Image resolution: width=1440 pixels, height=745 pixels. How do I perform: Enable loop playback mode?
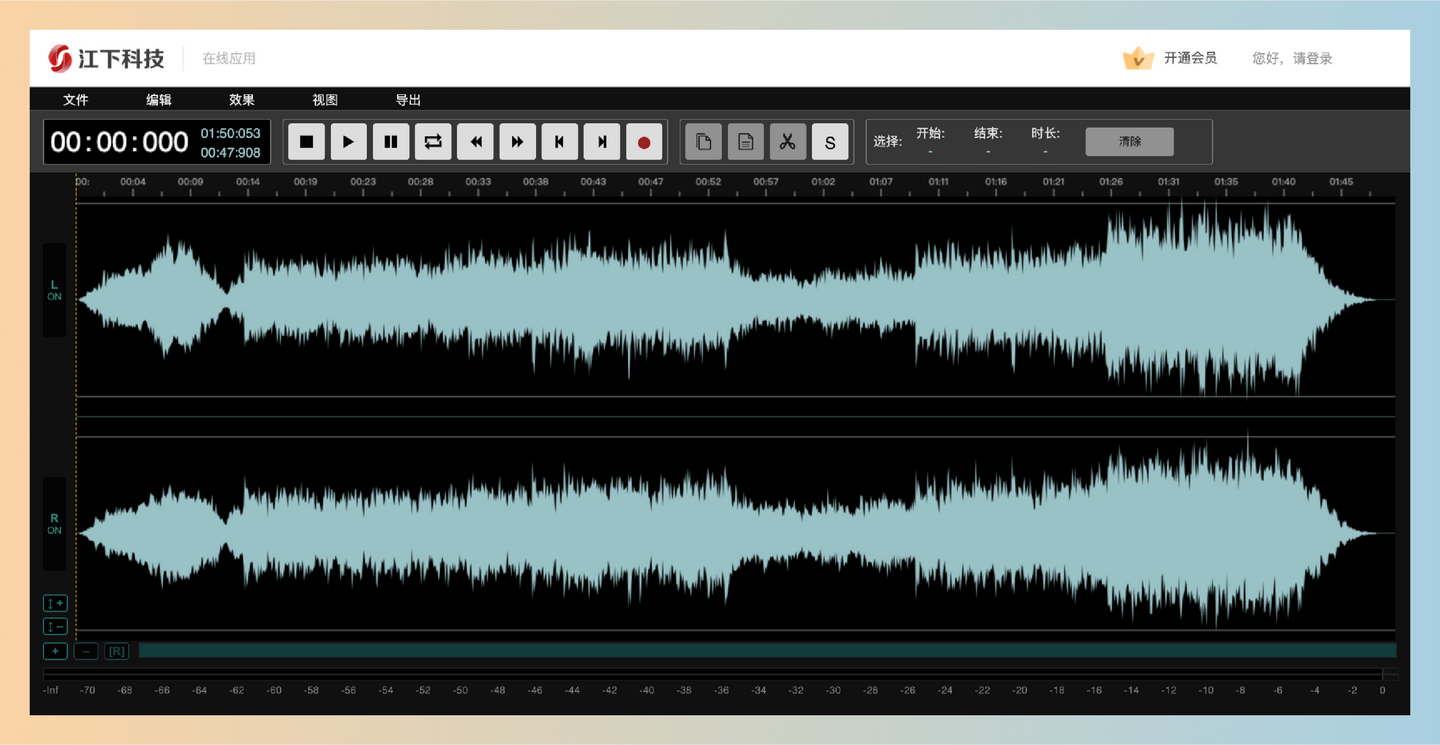pyautogui.click(x=433, y=141)
